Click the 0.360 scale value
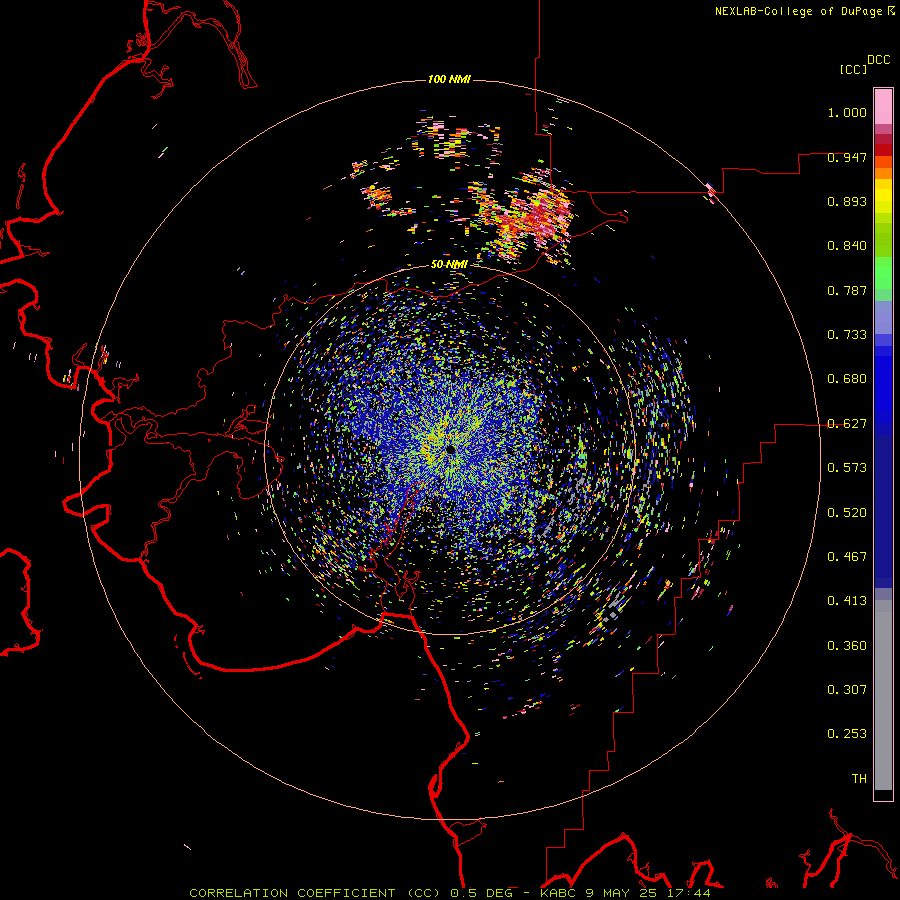This screenshot has width=900, height=900. point(847,646)
